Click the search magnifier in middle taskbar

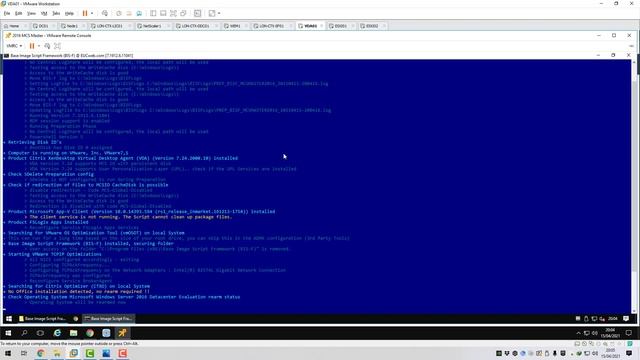(x=24, y=333)
